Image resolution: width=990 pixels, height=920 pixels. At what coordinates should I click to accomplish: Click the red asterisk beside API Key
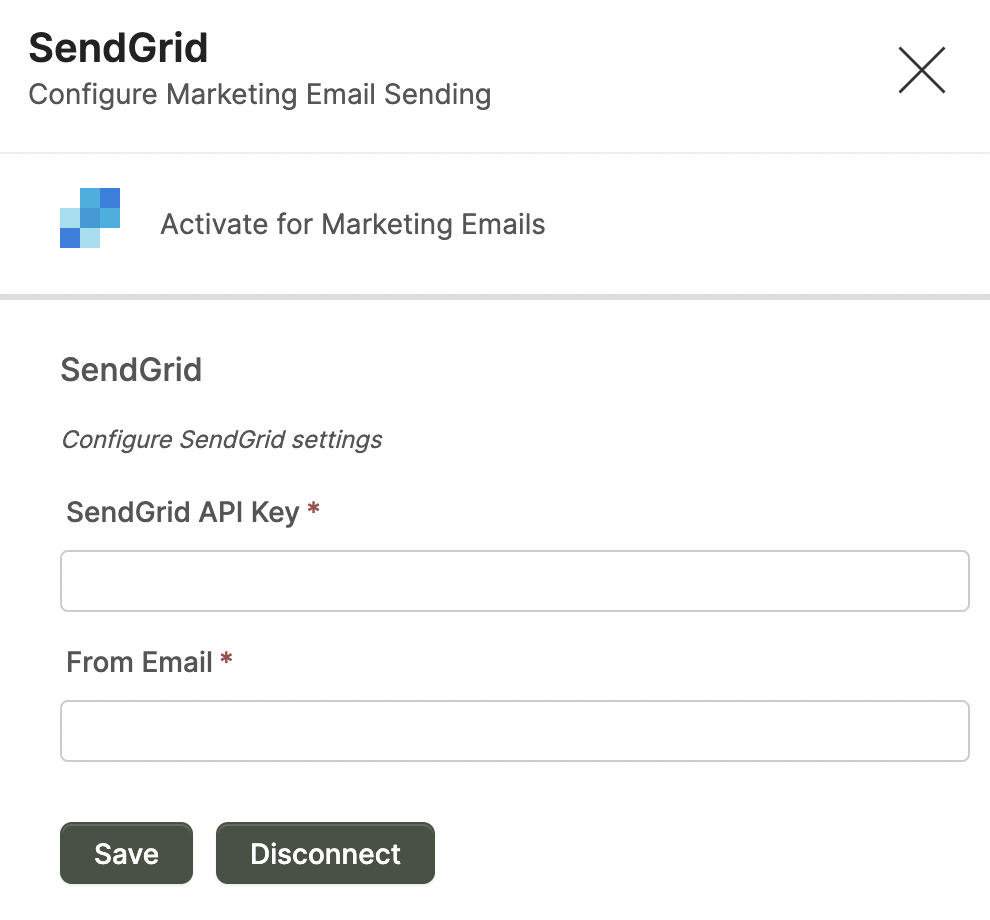pos(313,508)
